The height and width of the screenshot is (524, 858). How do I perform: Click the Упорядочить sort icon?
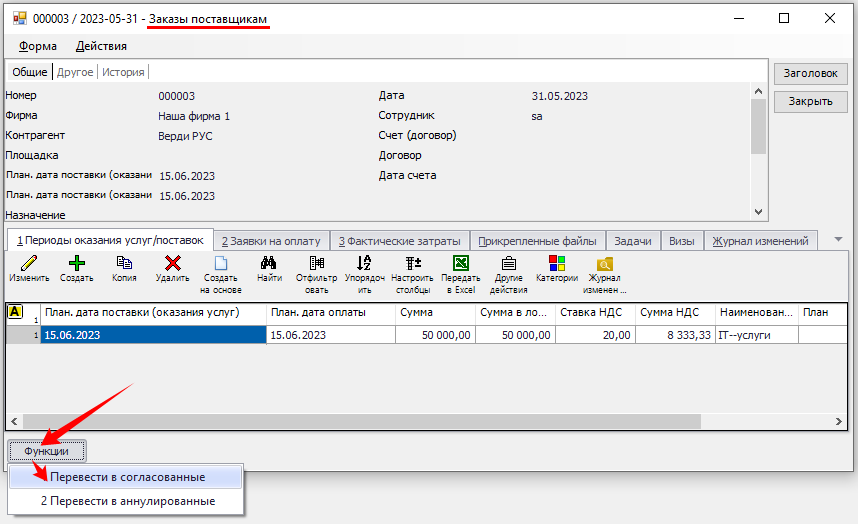click(364, 264)
